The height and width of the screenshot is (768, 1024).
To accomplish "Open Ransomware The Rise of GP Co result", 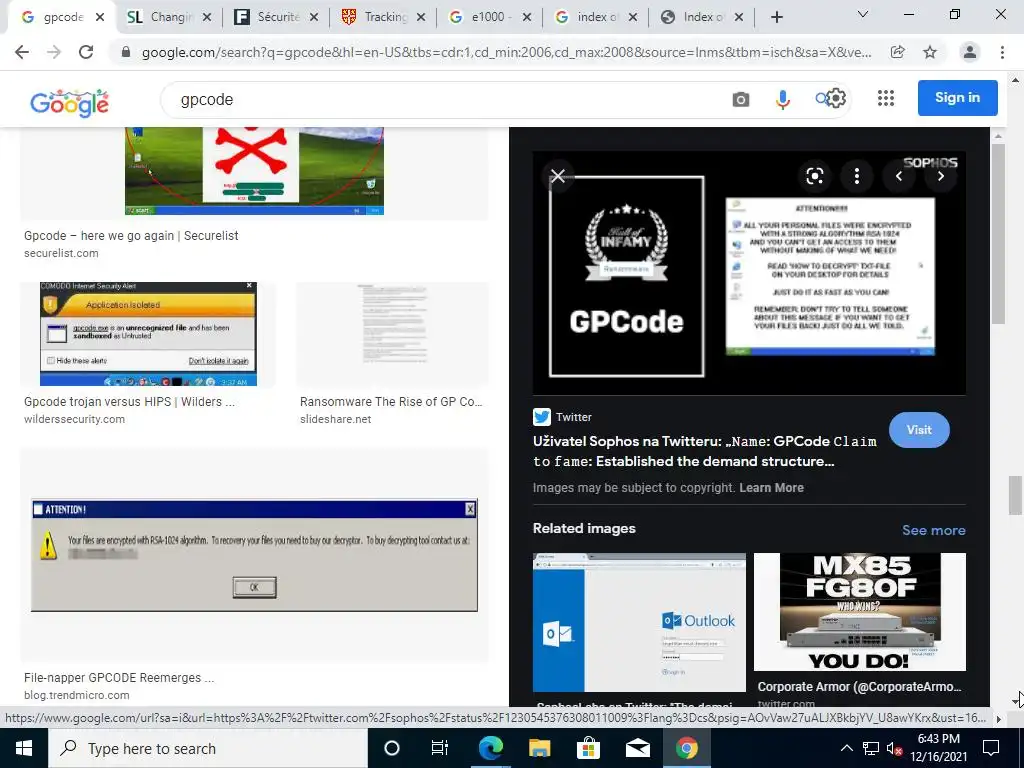I will [391, 402].
